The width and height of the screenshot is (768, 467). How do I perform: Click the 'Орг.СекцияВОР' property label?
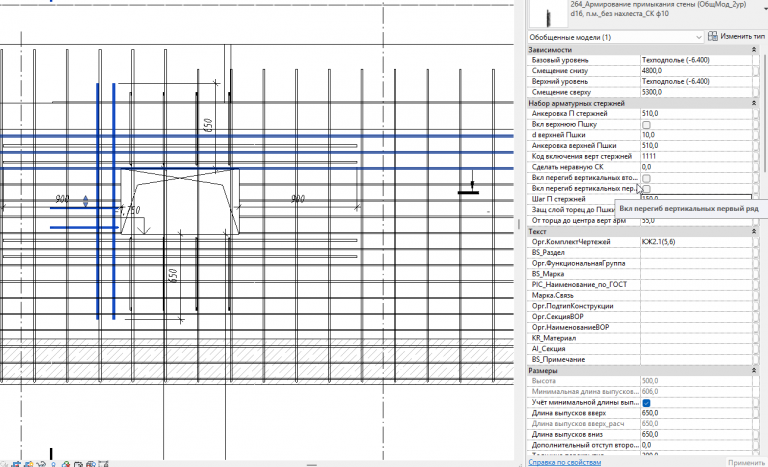tap(557, 317)
